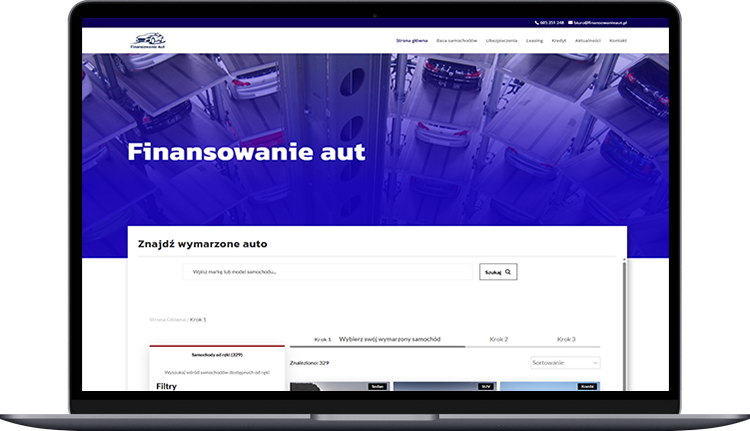Switch to the Krok 3 step
Screen dimensions: 750x431
[566, 339]
